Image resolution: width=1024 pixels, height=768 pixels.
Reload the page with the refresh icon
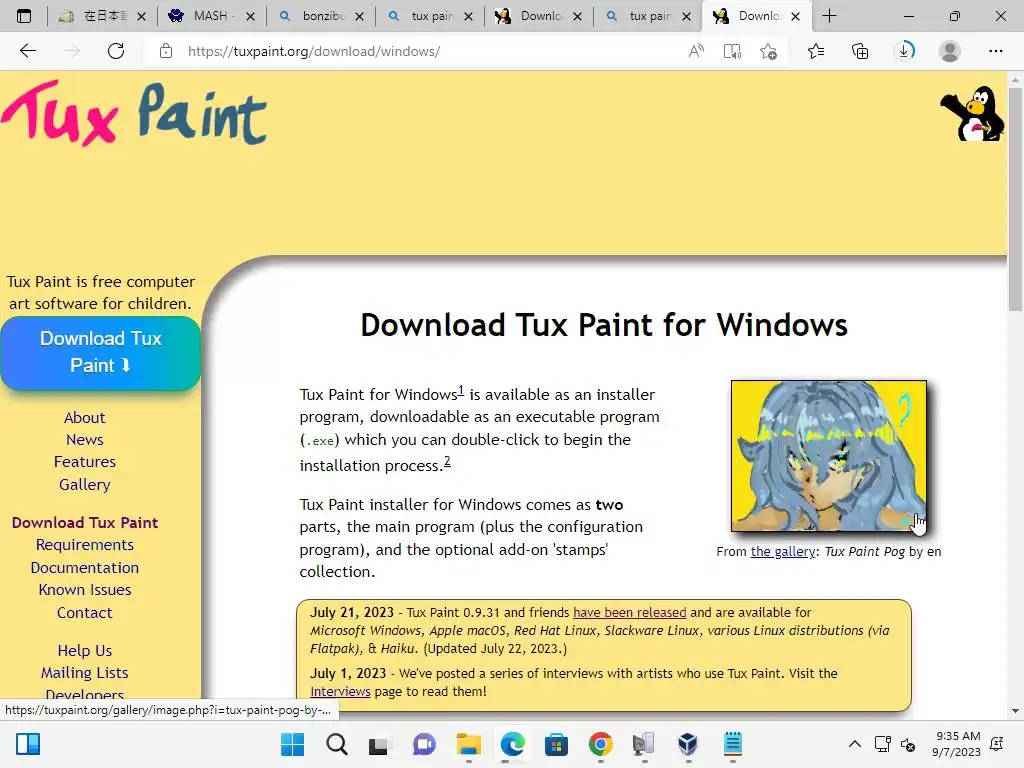click(x=116, y=51)
